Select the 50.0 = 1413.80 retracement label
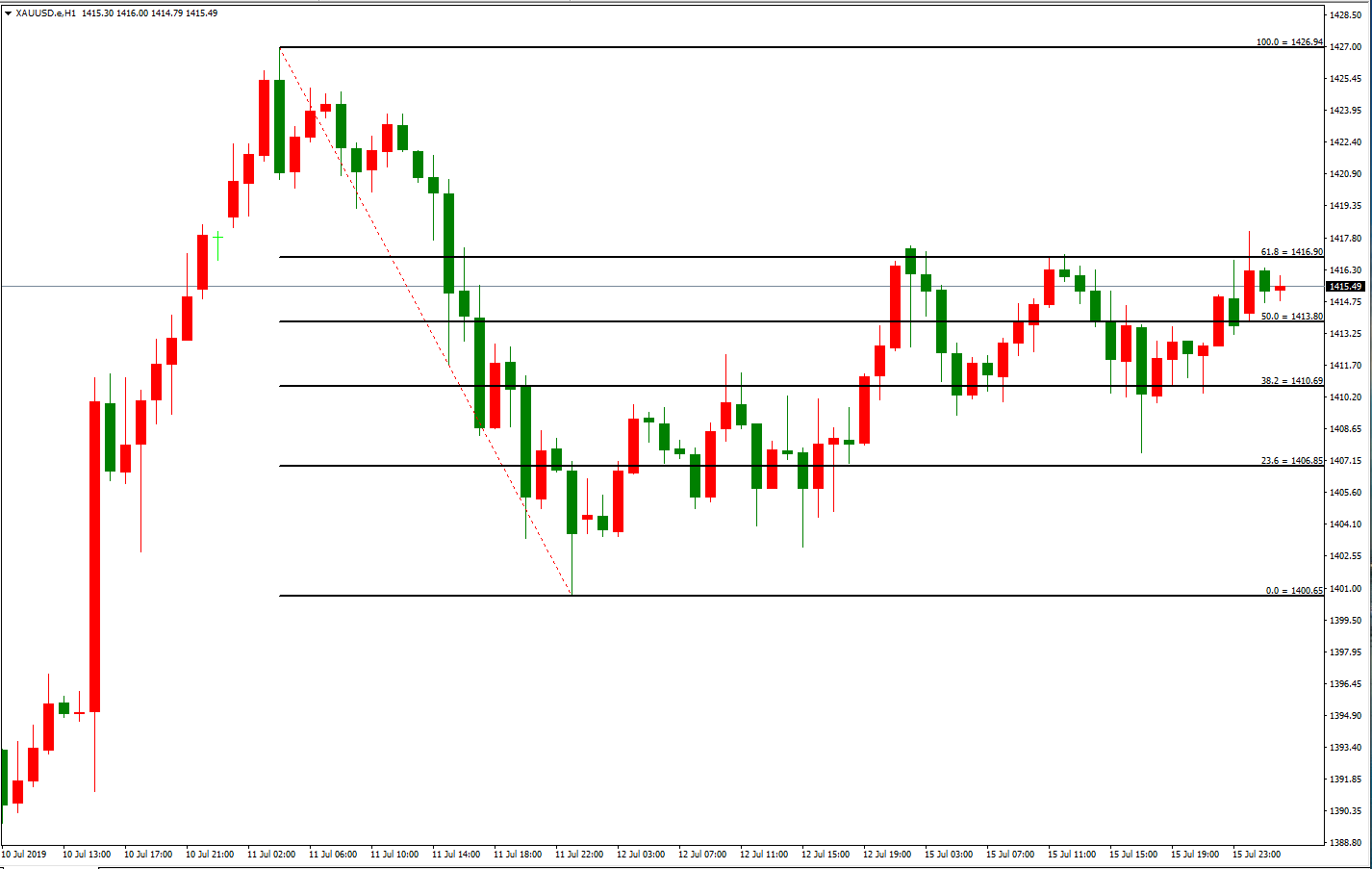The width and height of the screenshot is (1372, 869). (x=1291, y=317)
